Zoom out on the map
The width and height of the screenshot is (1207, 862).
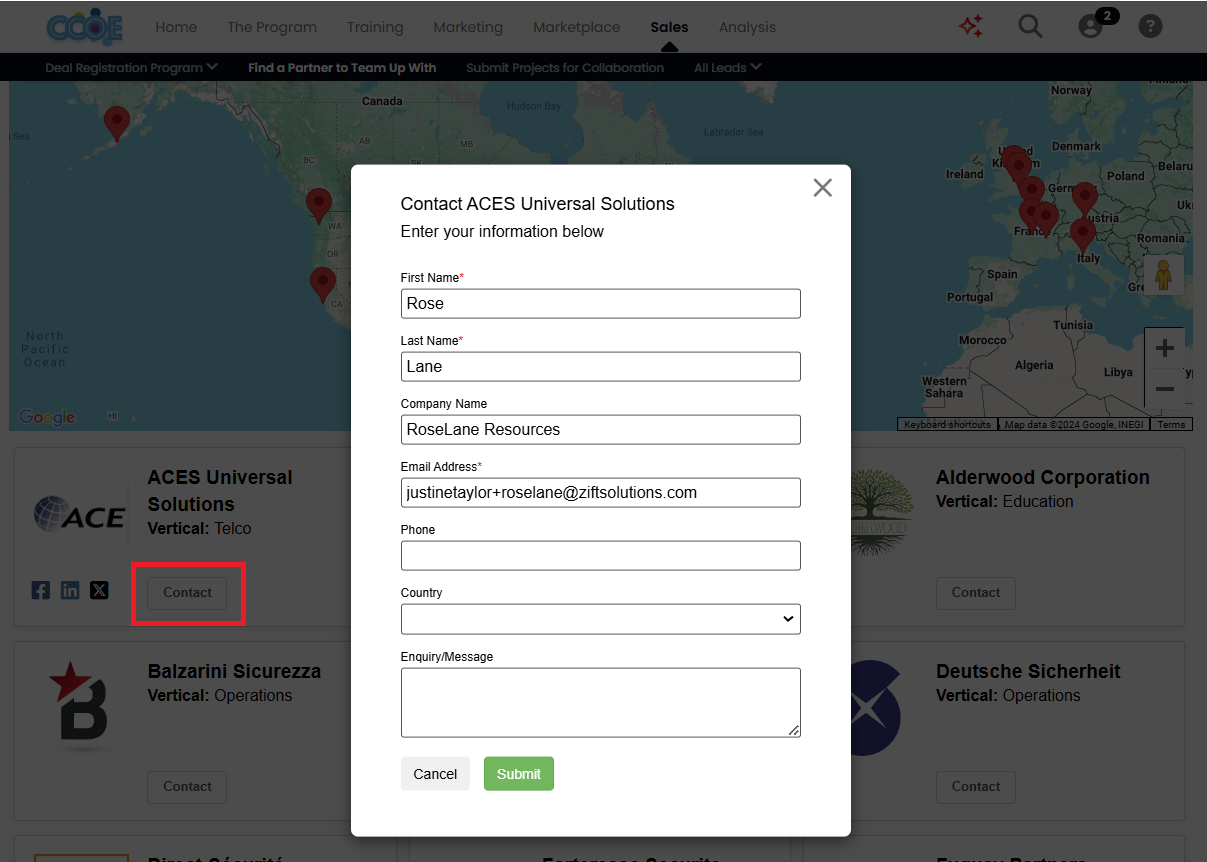(1164, 388)
